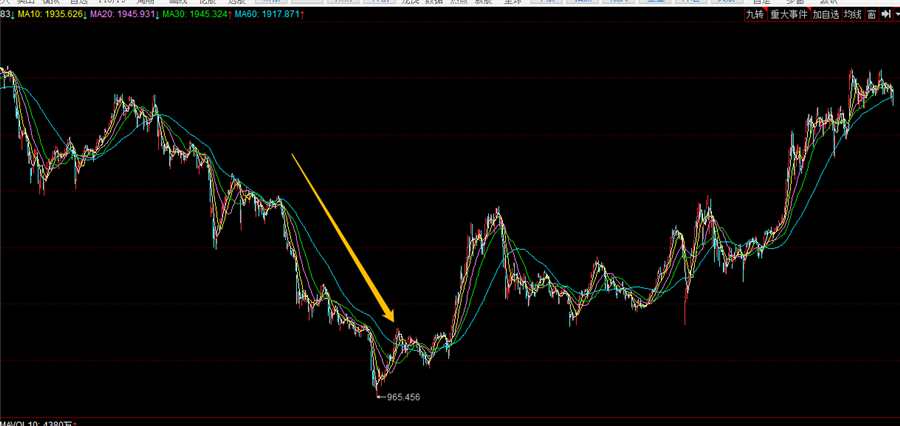Click the 窗 window button
Viewport: 900px width, 426px height.
click(872, 15)
